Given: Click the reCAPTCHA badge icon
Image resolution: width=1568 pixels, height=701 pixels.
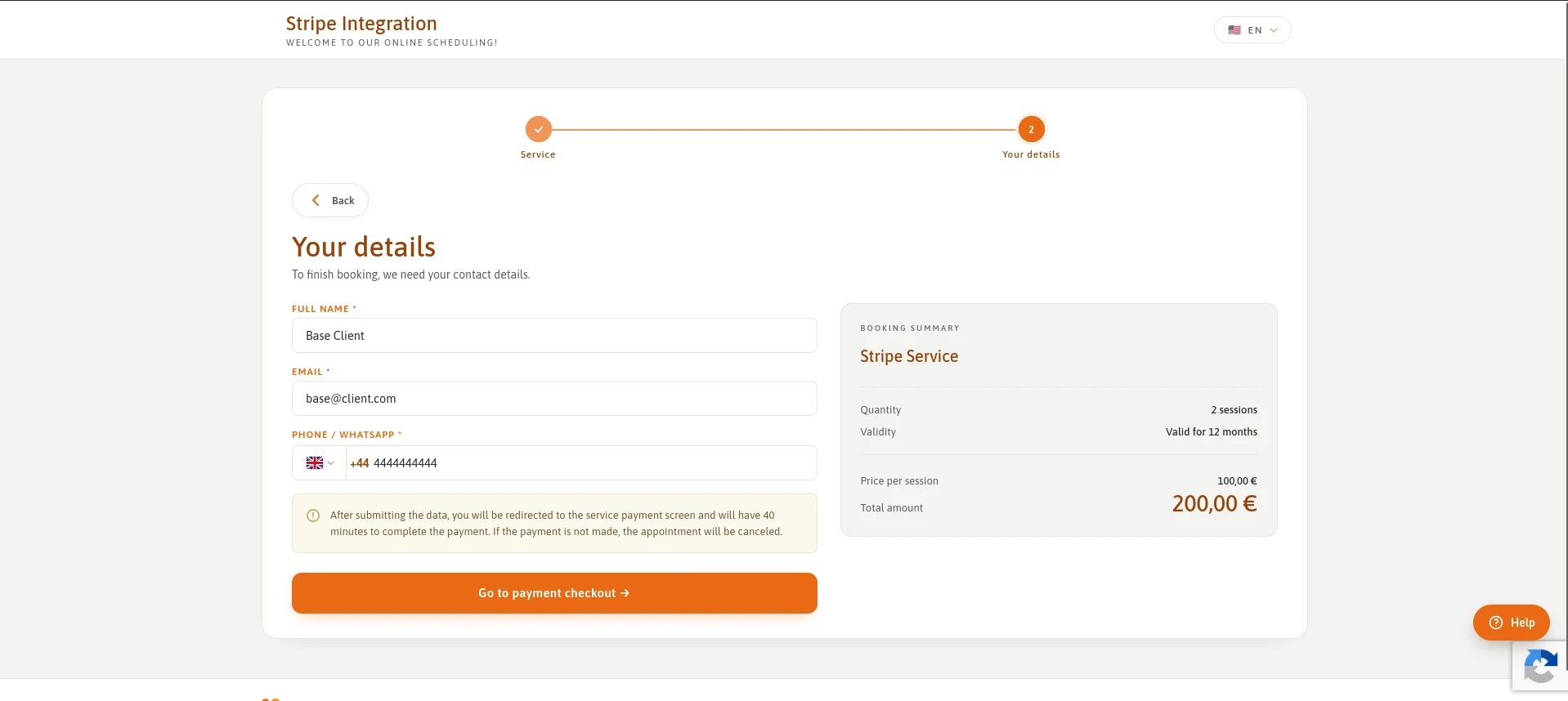Looking at the screenshot, I should [x=1540, y=666].
